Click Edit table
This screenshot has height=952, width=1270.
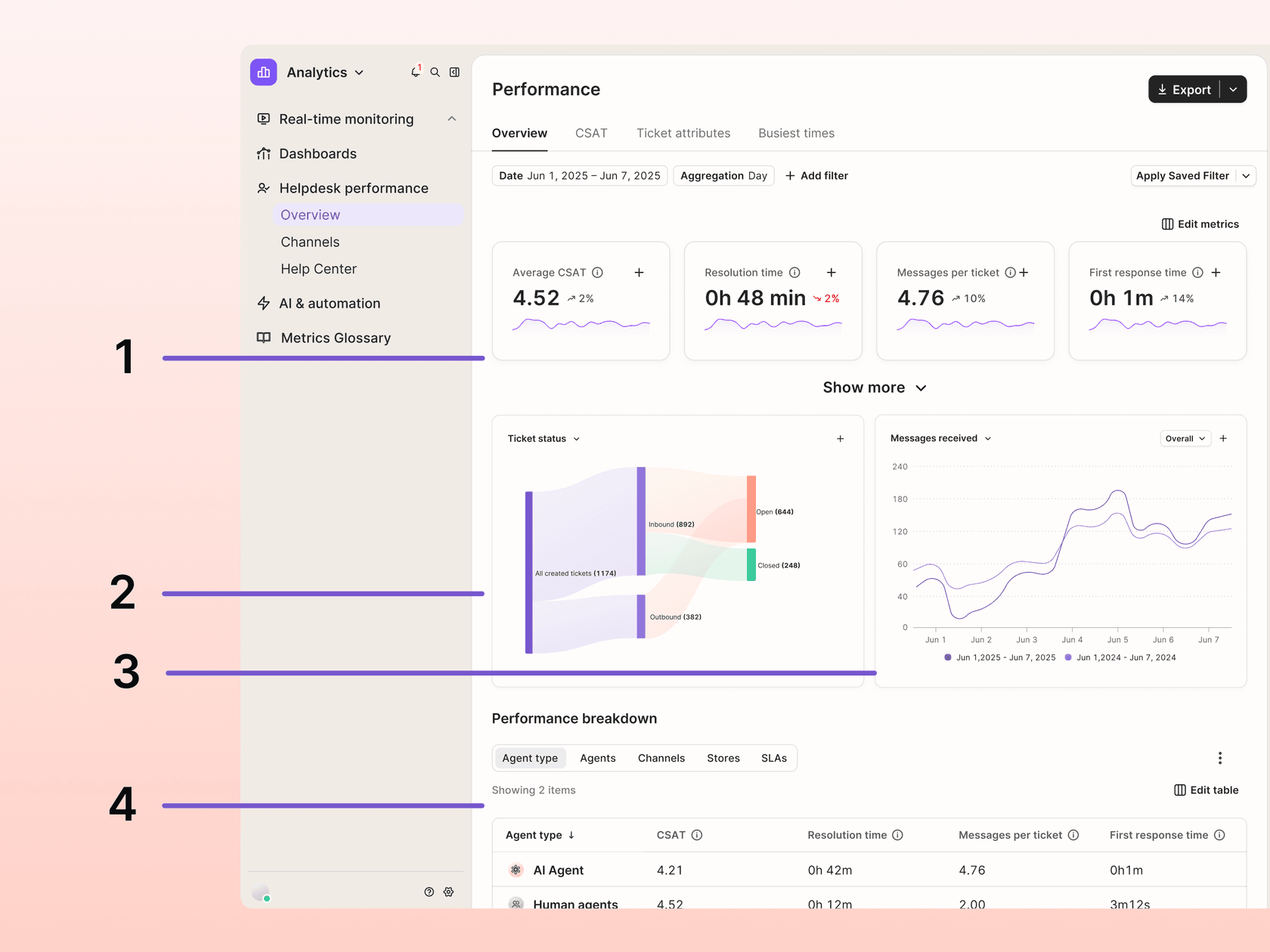[x=1206, y=790]
